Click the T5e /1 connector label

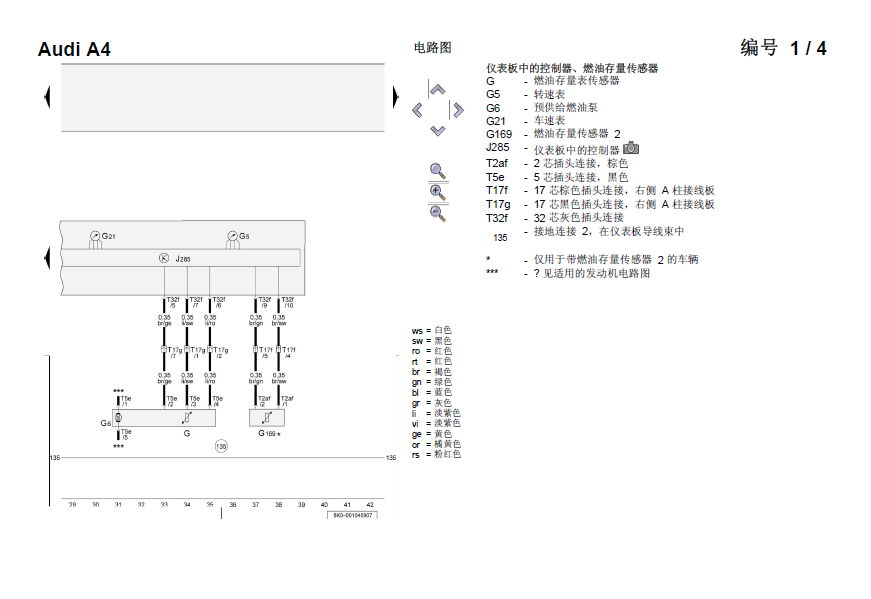tap(126, 401)
